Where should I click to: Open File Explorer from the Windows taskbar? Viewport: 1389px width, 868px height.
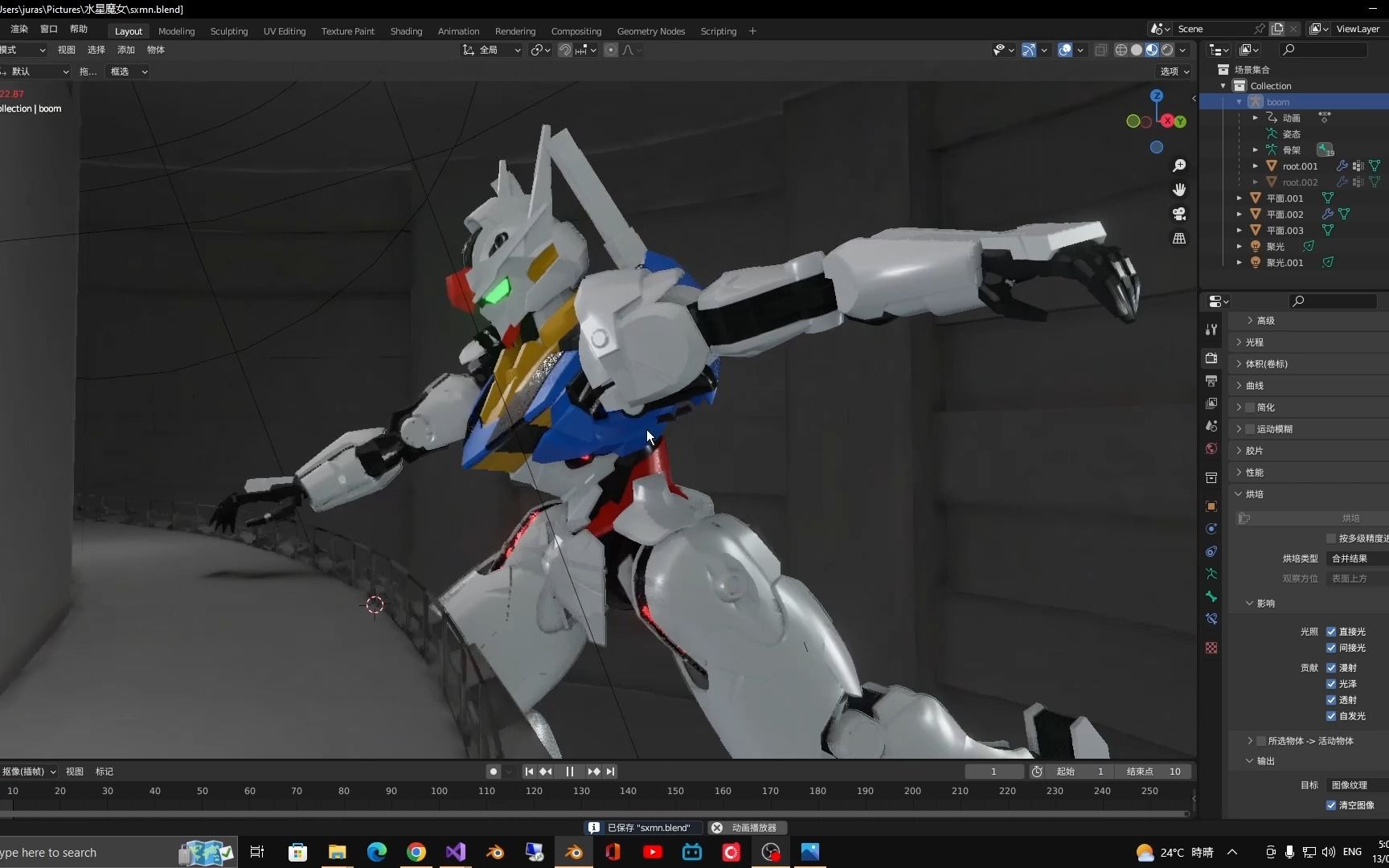(x=337, y=852)
